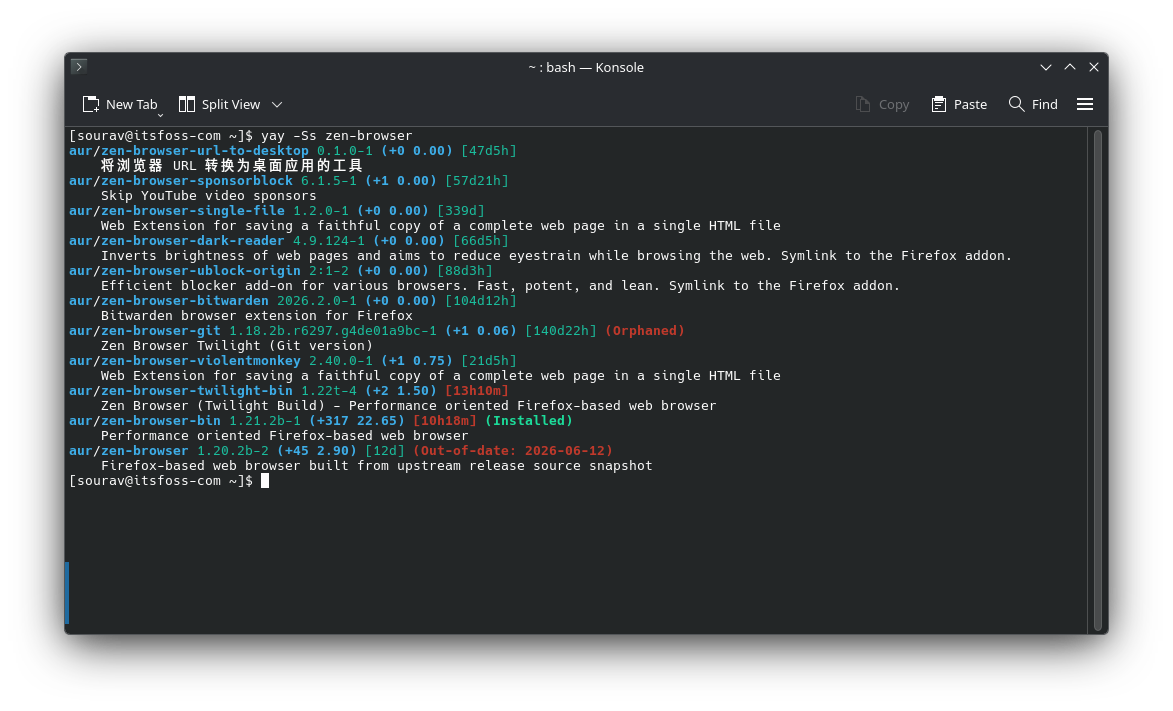Click the '[140d22h]' timestamp
The width and height of the screenshot is (1173, 711).
561,330
